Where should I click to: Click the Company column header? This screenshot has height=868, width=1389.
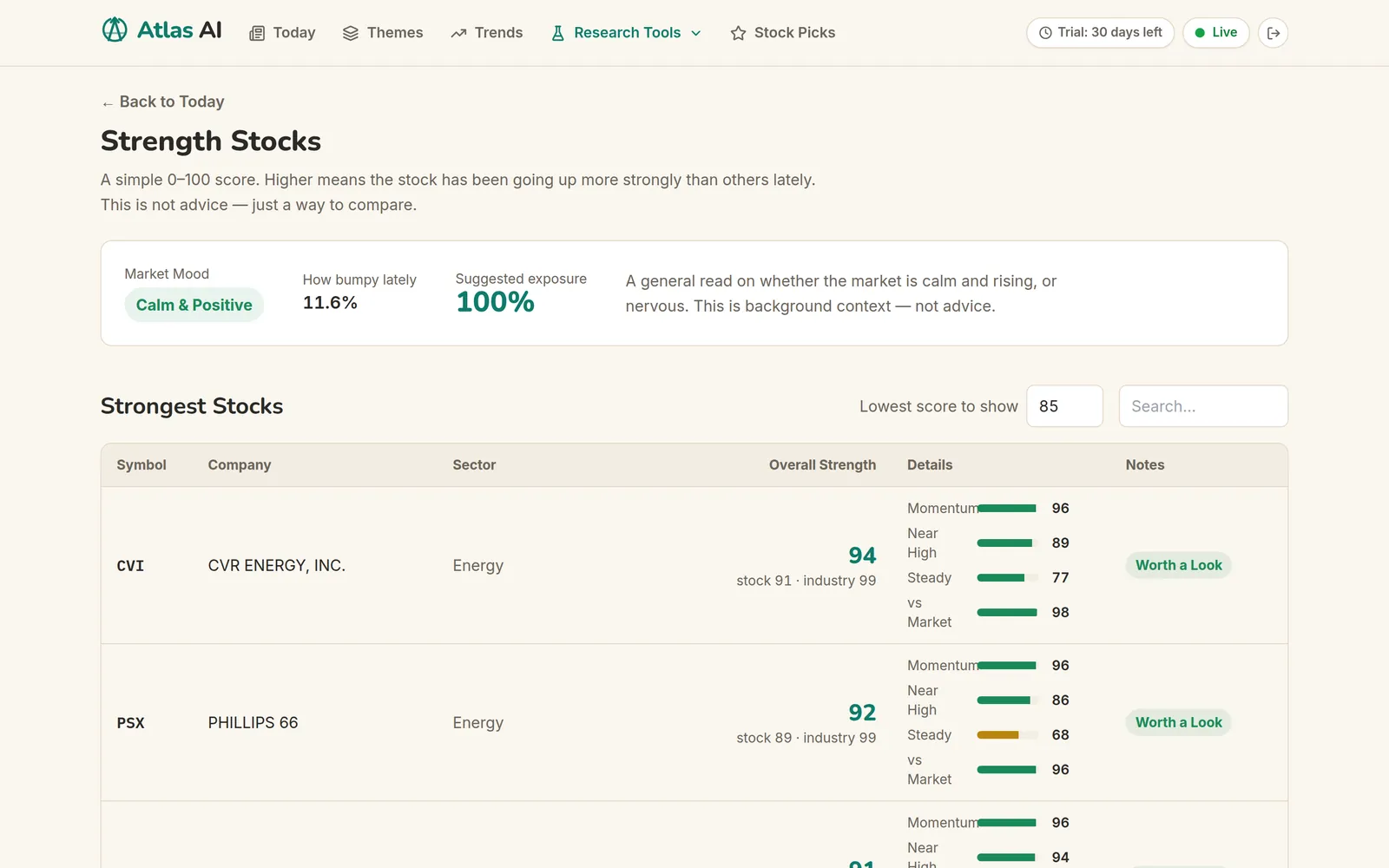[240, 465]
